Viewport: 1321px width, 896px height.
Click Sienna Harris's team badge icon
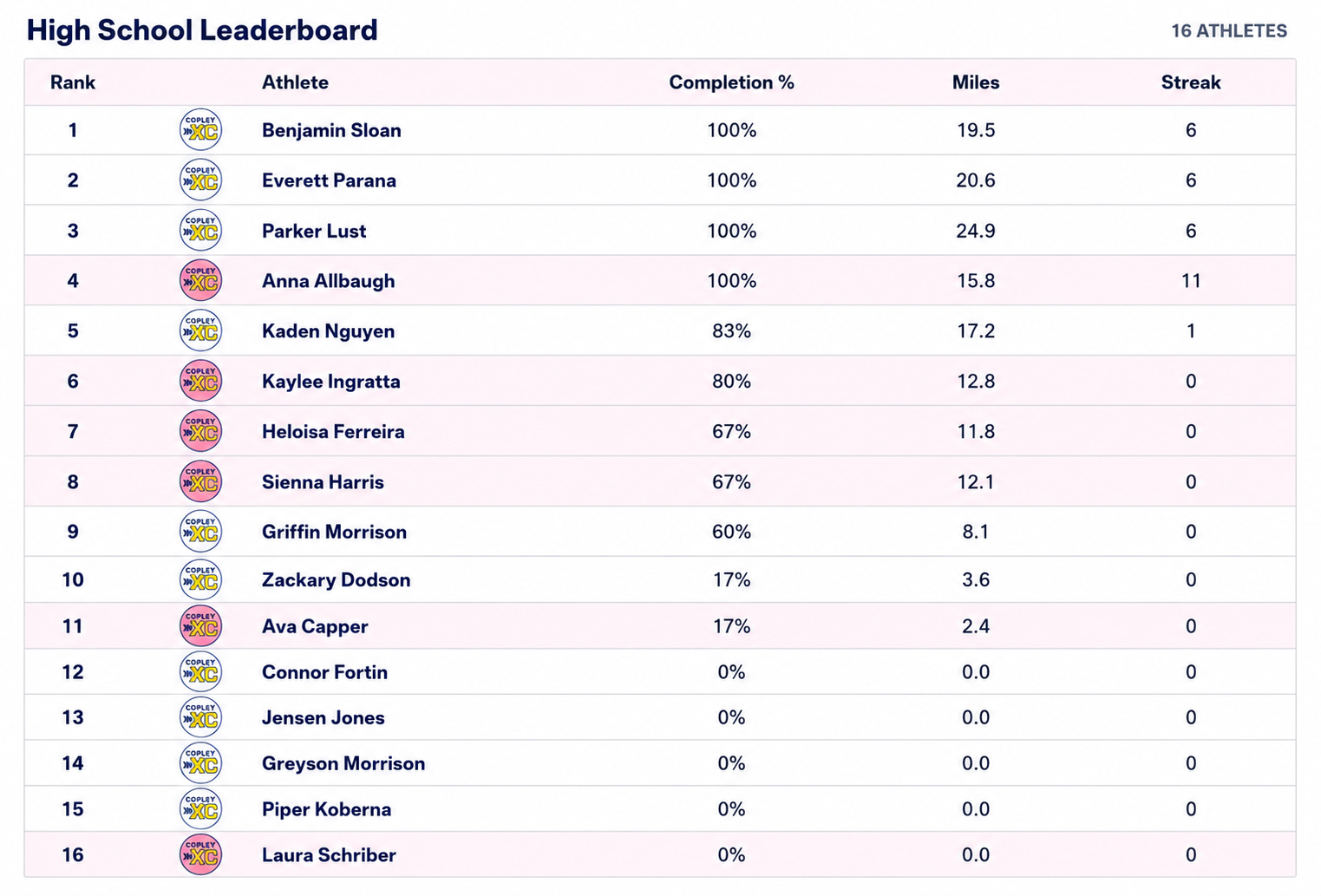[200, 481]
